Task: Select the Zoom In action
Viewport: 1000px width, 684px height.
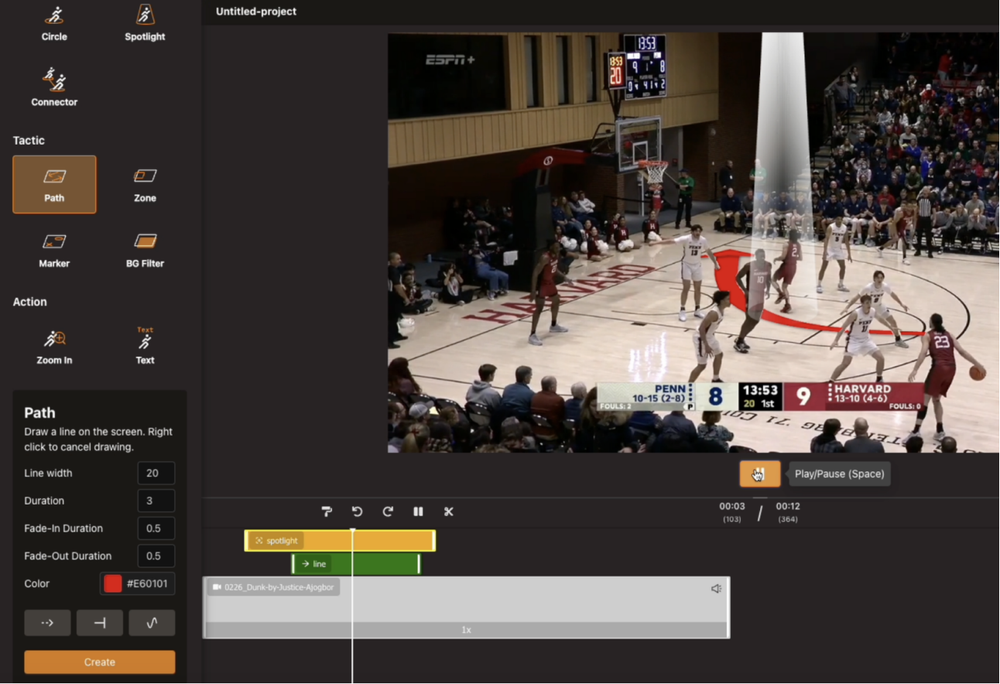Action: pos(54,347)
